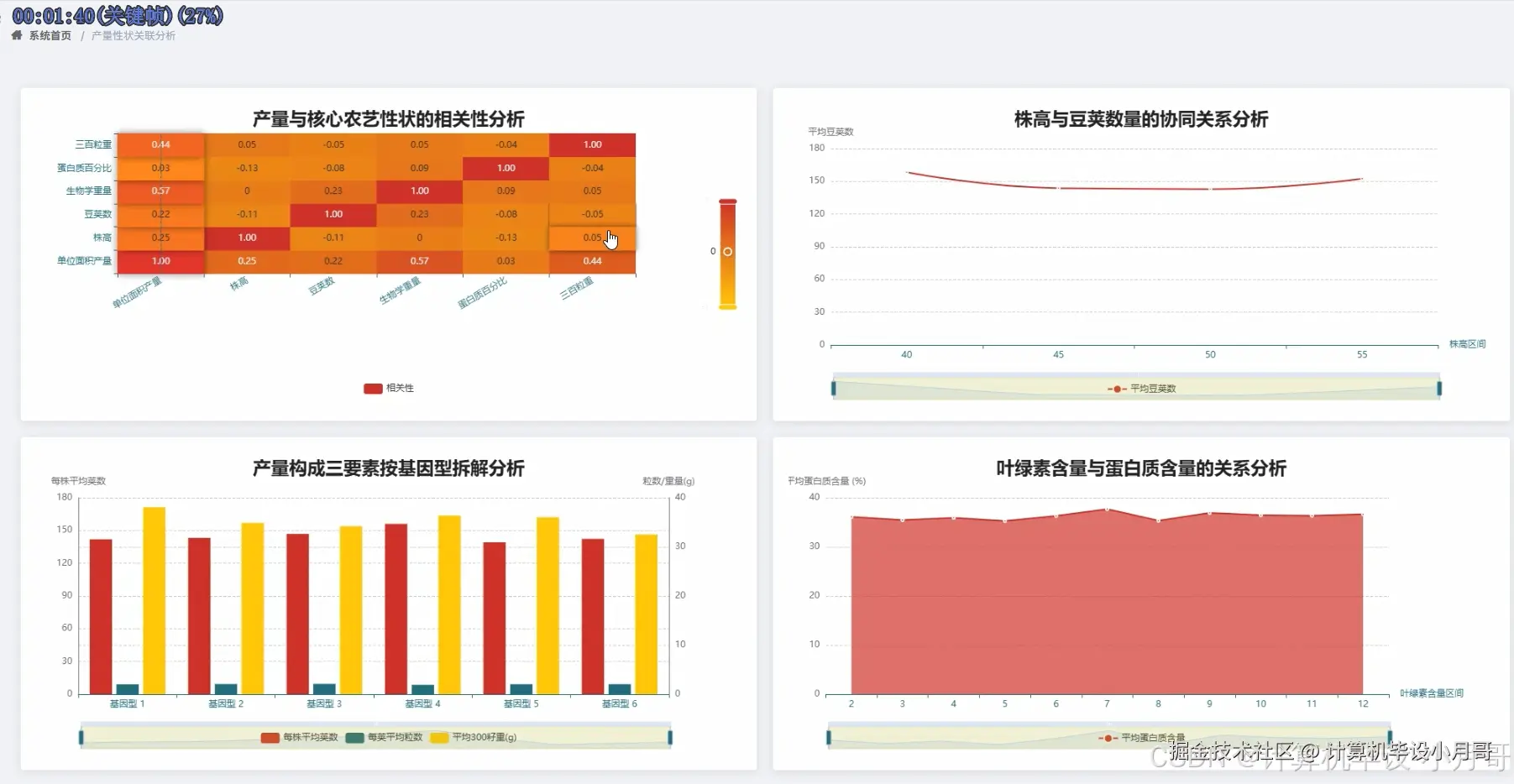Image resolution: width=1514 pixels, height=784 pixels.
Task: Click the yellow bar for 基因型 1
Action: point(155,600)
